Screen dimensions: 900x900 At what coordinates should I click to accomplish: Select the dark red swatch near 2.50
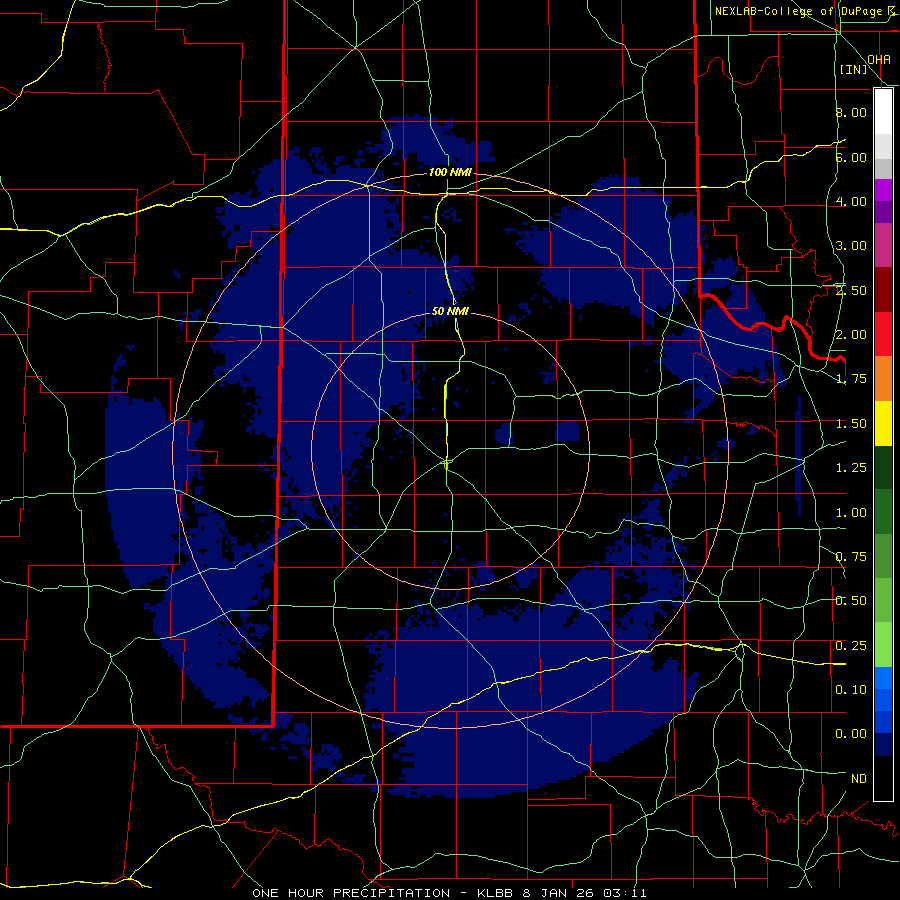point(883,290)
